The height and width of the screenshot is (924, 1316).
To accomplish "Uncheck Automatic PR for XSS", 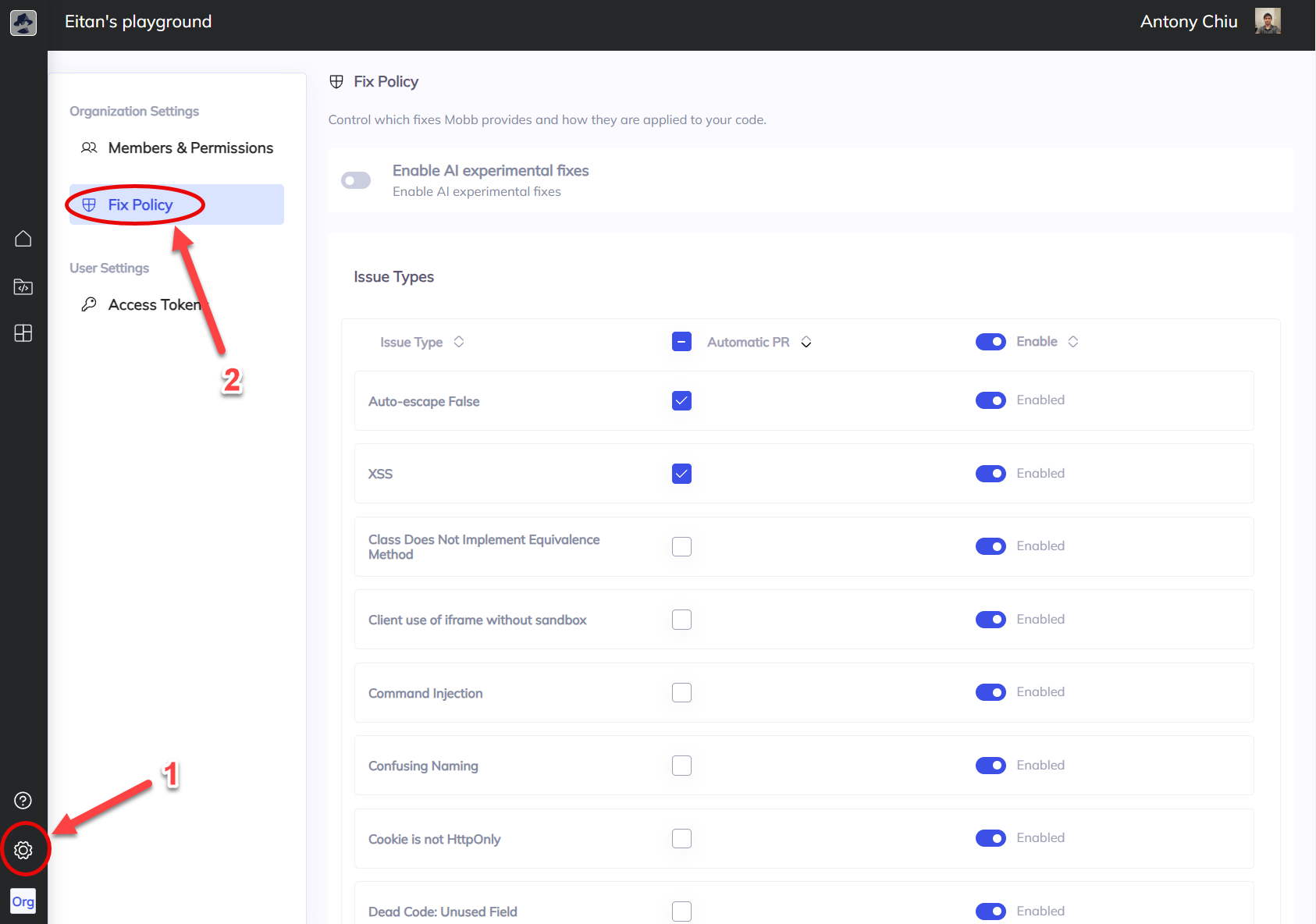I will 681,474.
